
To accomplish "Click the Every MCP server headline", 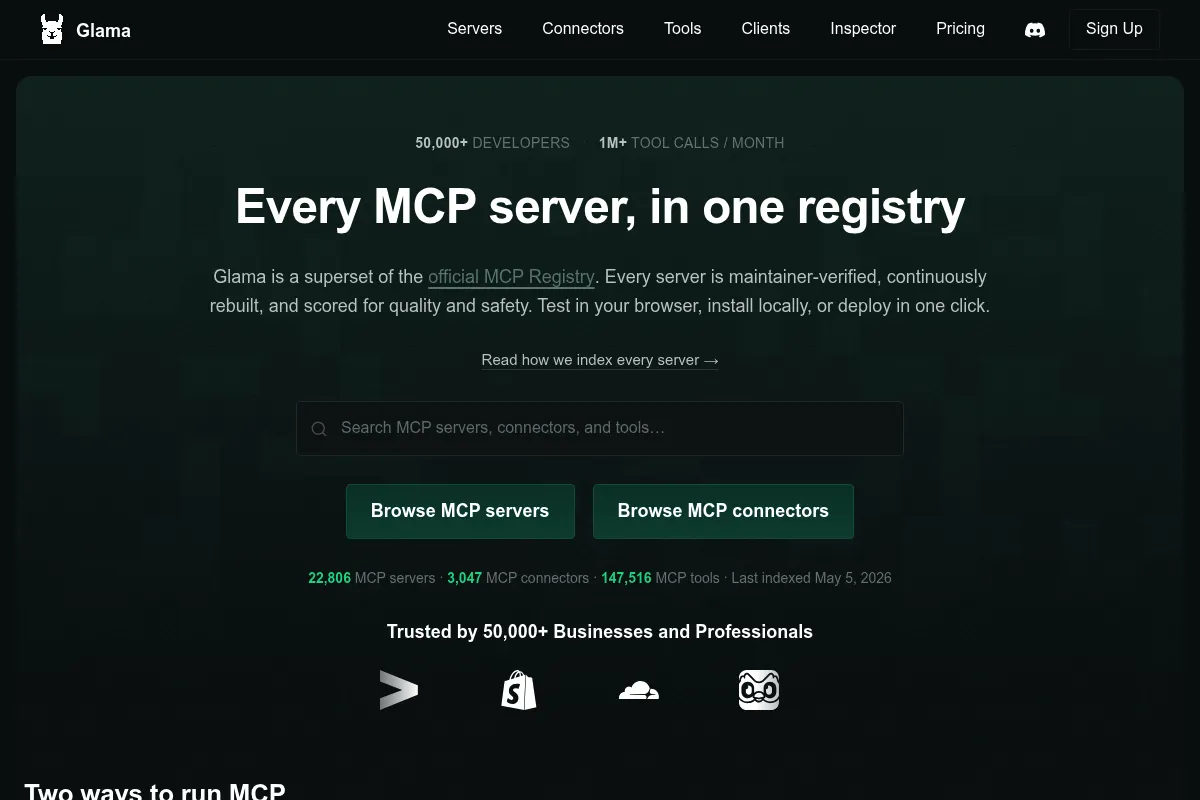I will tap(600, 207).
